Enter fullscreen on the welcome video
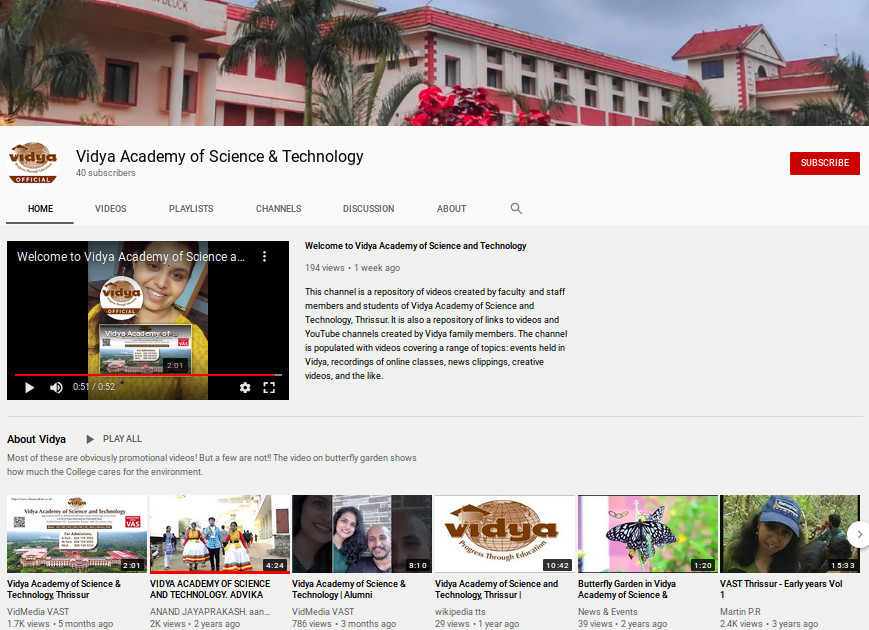 (x=269, y=387)
